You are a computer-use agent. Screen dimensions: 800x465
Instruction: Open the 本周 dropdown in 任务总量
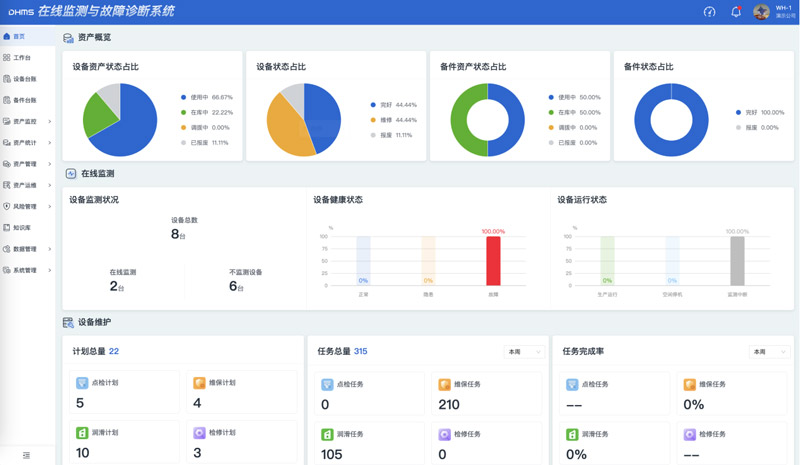[x=525, y=352]
